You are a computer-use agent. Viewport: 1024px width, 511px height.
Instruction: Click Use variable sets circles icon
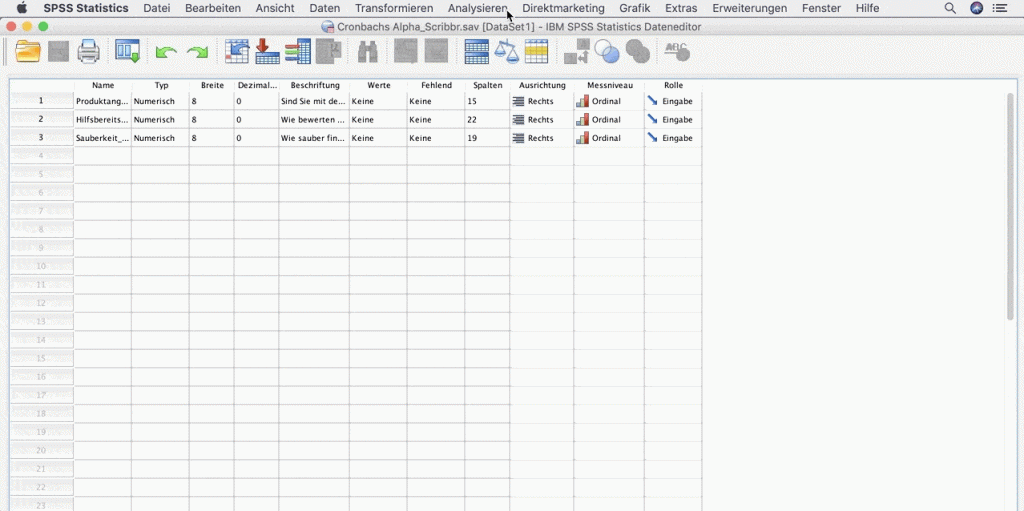pos(607,52)
